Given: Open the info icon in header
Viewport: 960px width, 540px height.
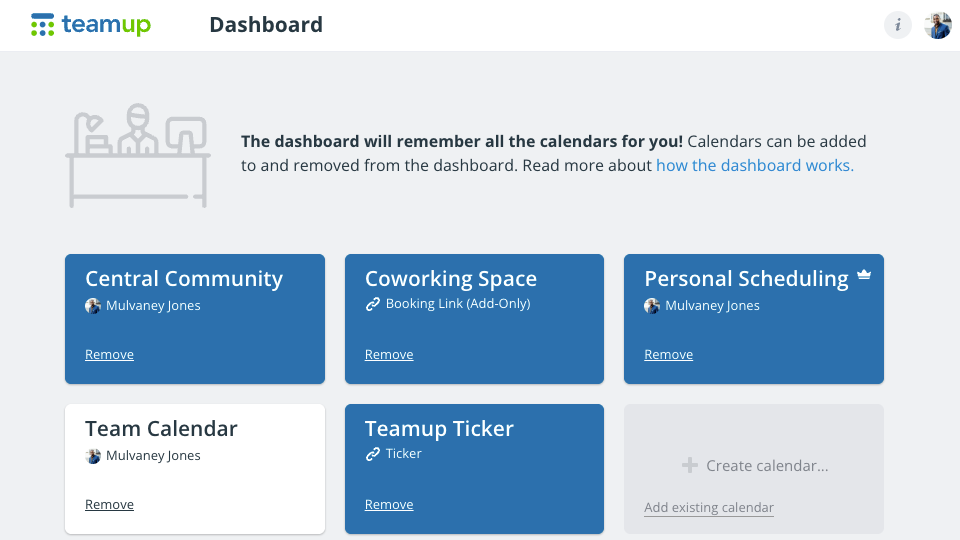Looking at the screenshot, I should pyautogui.click(x=898, y=25).
